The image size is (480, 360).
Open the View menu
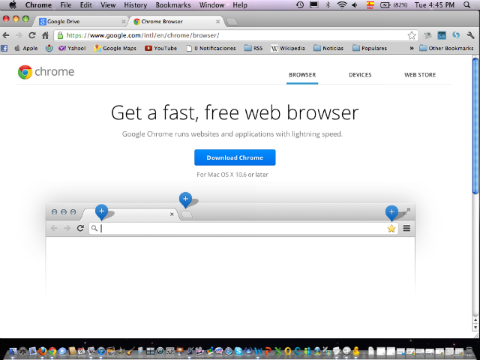point(108,5)
